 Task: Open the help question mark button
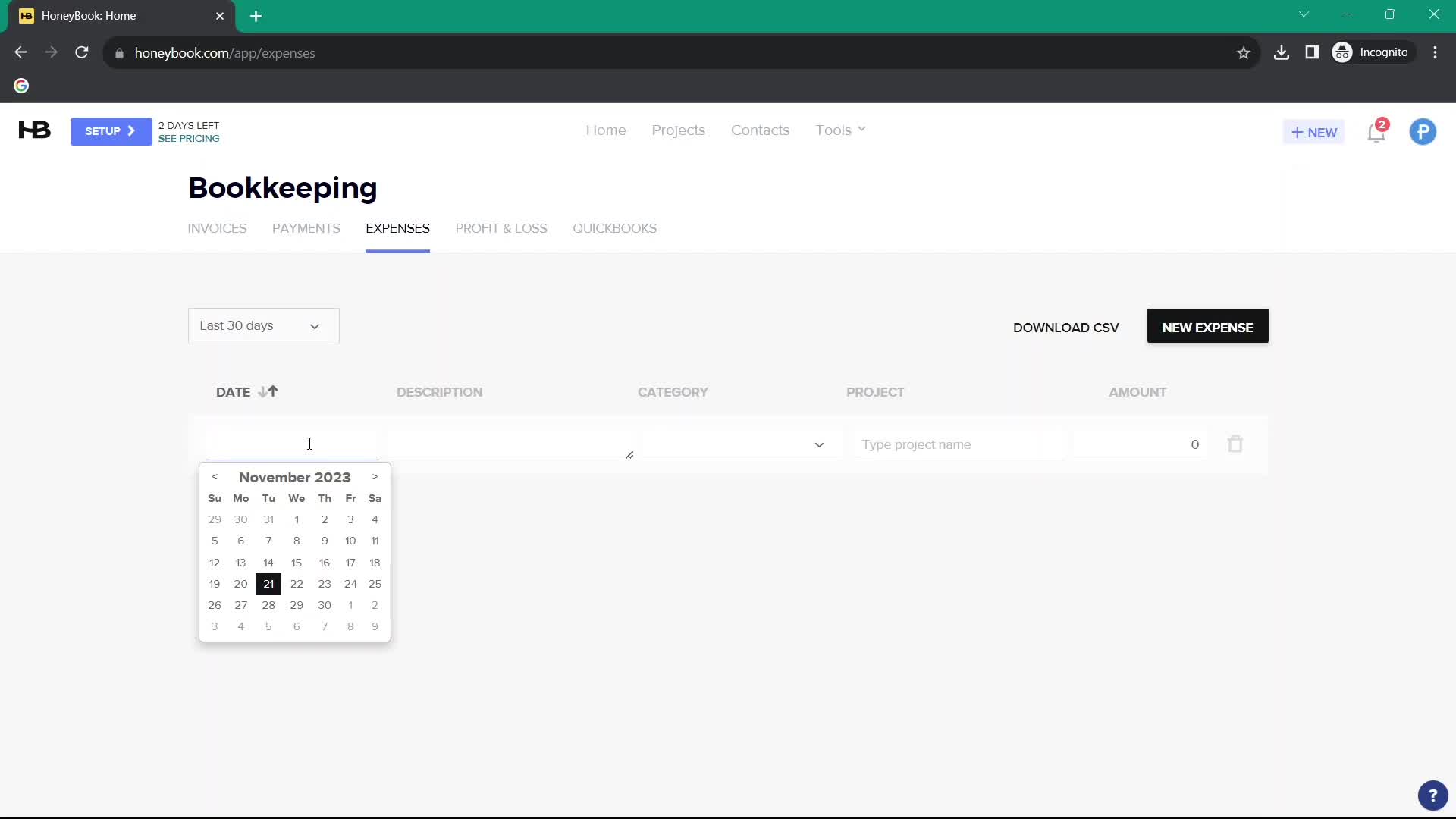(x=1432, y=795)
